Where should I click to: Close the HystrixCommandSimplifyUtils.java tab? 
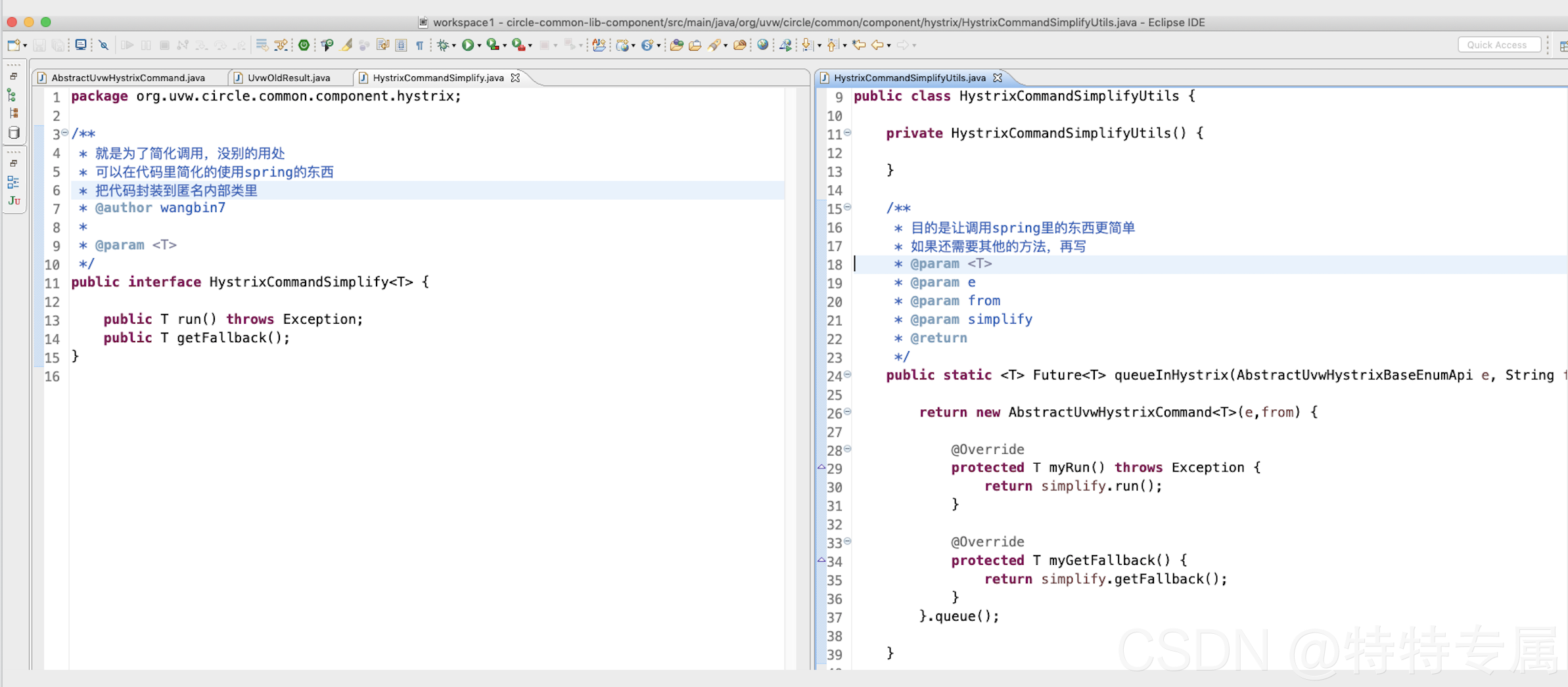998,78
